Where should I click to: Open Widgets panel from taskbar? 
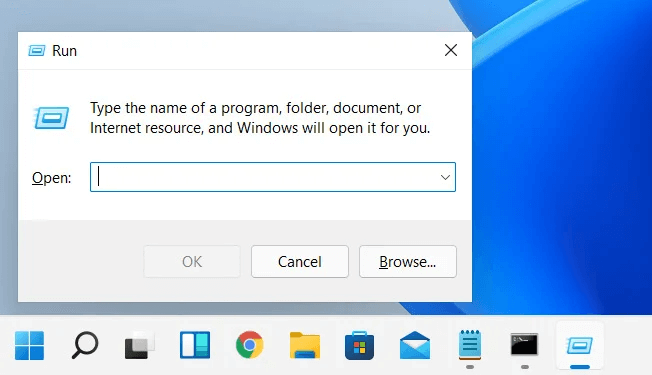point(195,345)
